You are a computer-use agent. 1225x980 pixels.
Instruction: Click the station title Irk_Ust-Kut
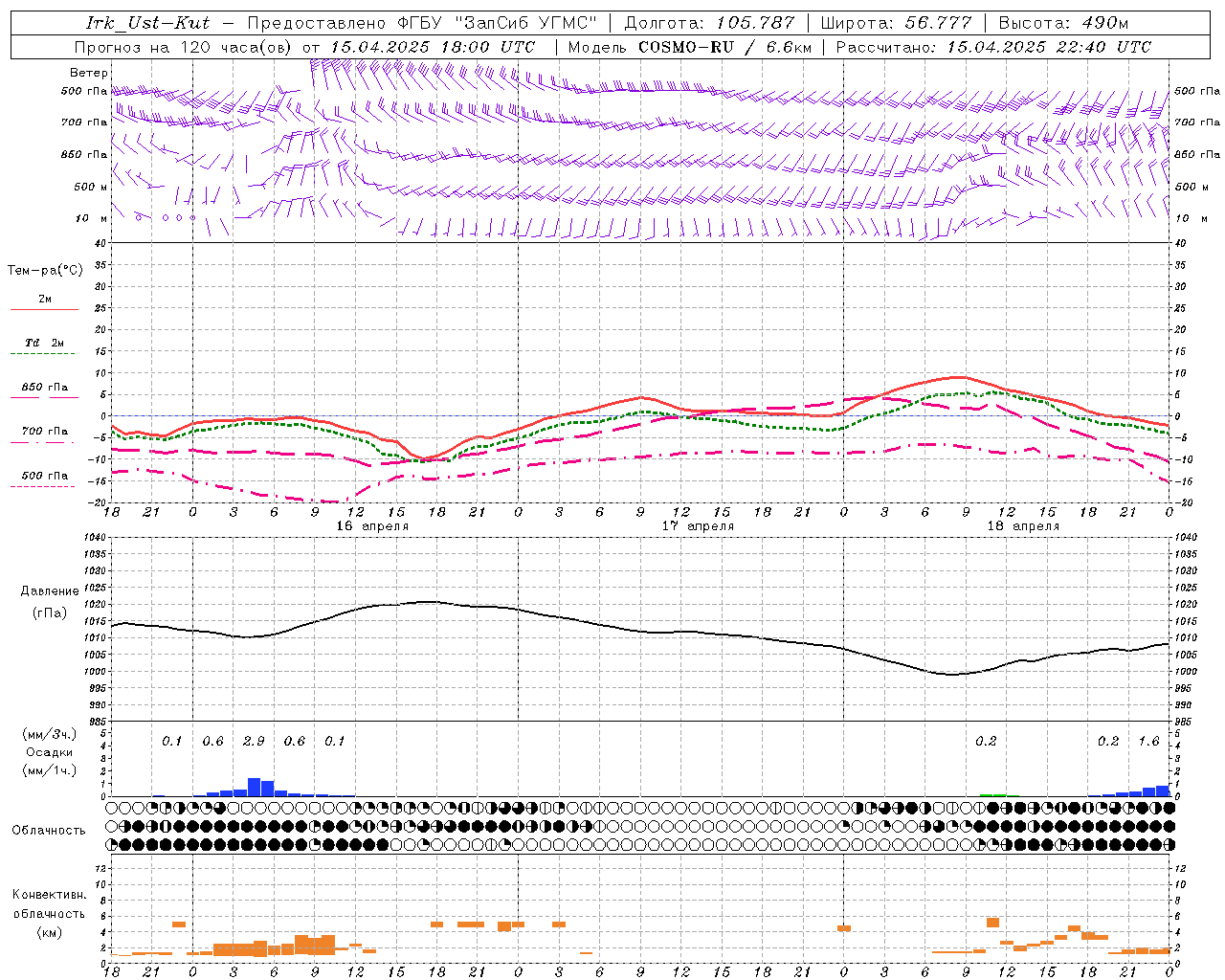(x=147, y=23)
